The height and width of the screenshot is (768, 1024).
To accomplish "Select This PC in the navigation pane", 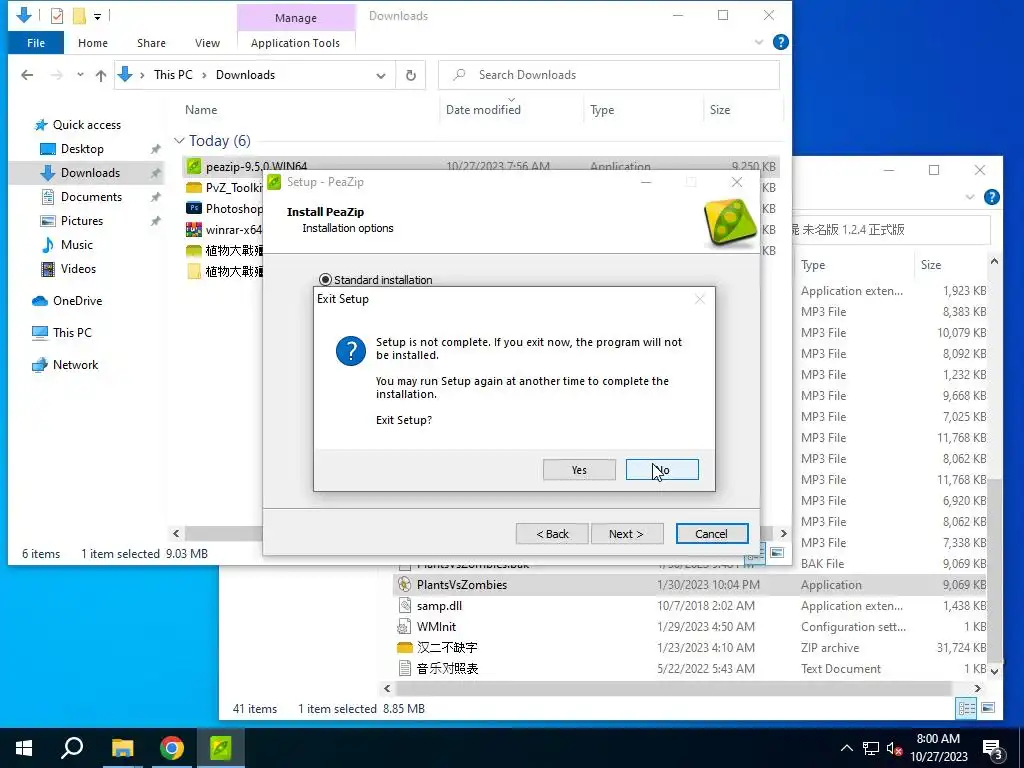I will coord(72,332).
